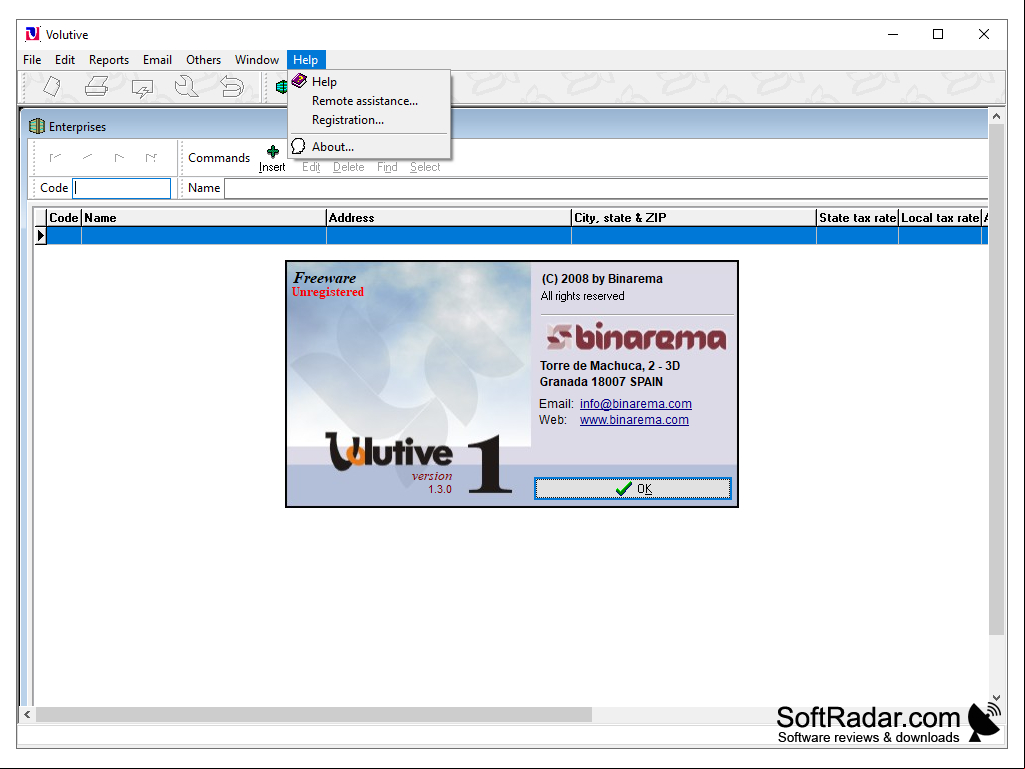
Task: Select the highlighted blue row in the grid
Action: 517,235
